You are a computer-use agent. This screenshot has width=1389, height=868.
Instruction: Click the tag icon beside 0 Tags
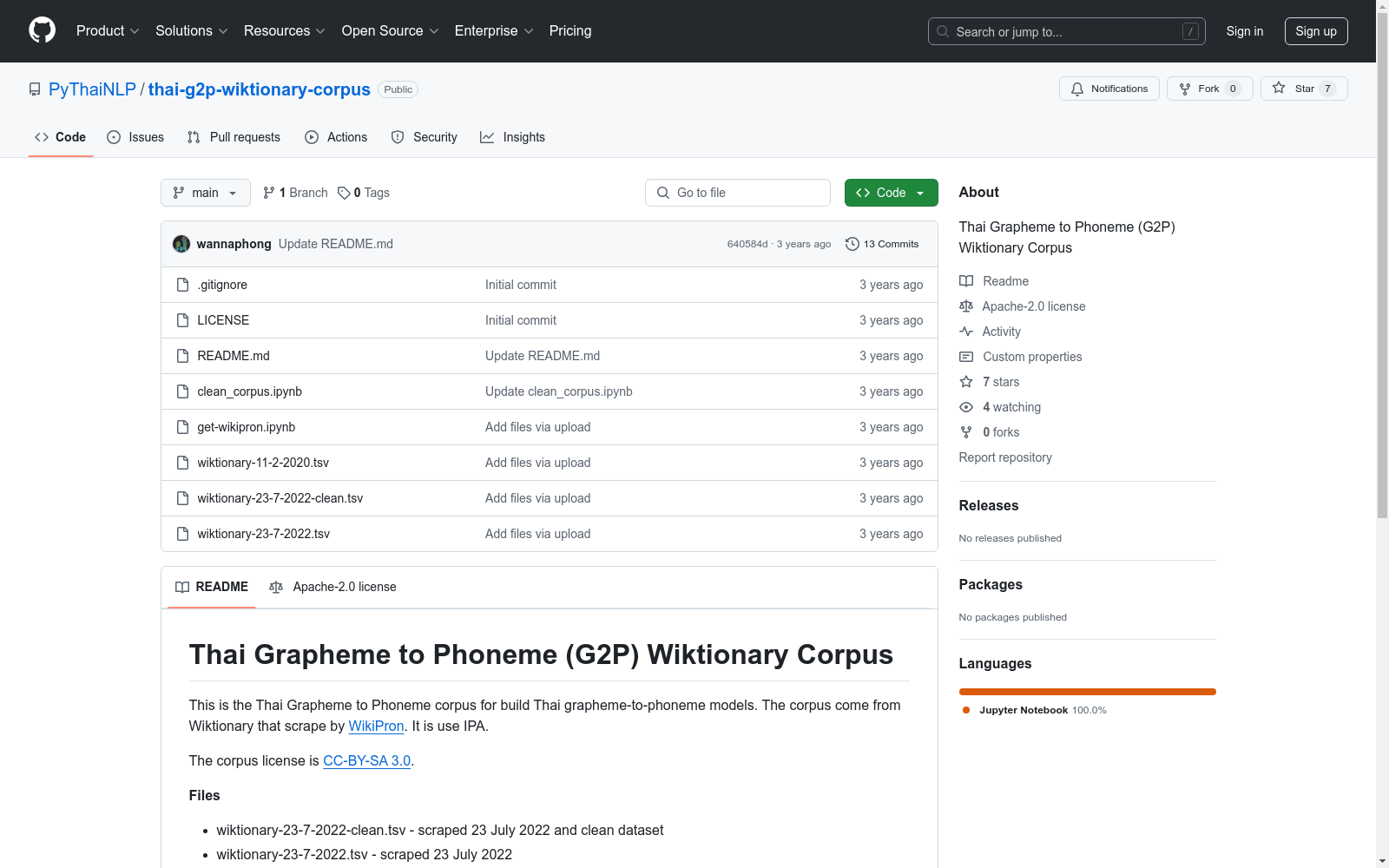pos(344,193)
